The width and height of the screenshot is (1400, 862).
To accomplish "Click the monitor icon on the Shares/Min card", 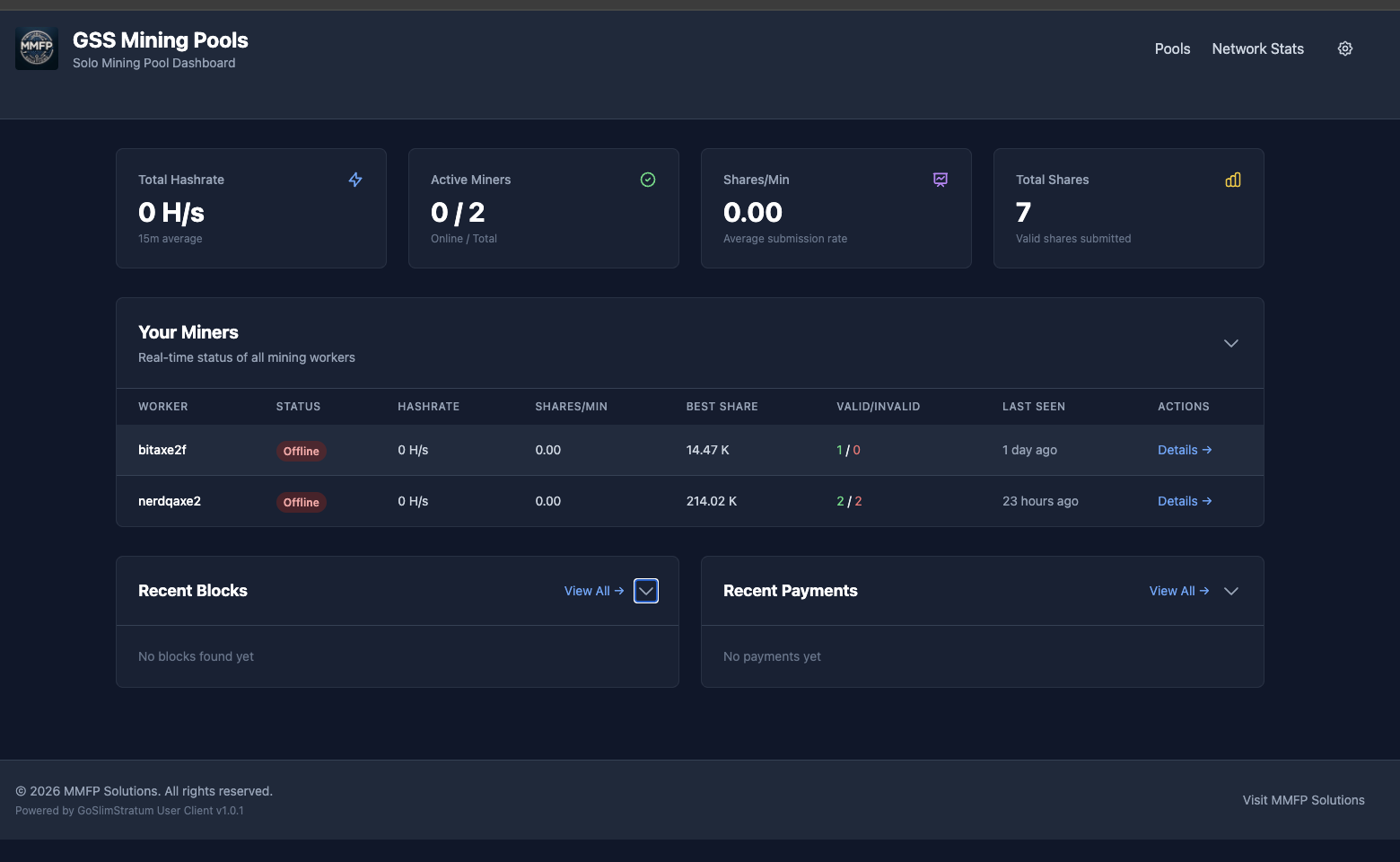I will (x=941, y=180).
